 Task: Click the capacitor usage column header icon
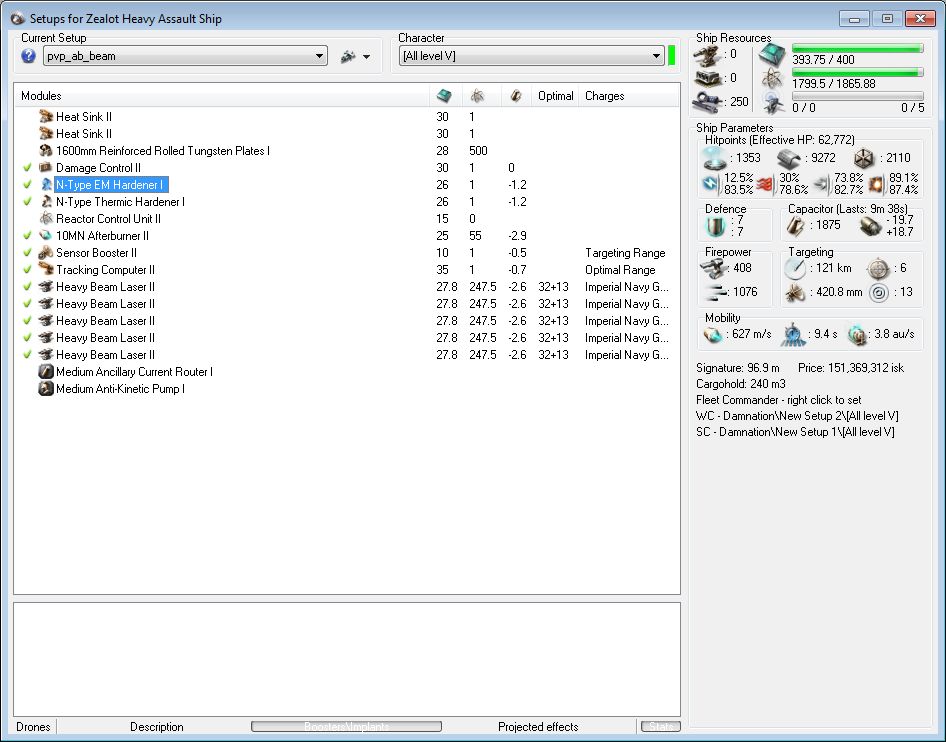516,95
